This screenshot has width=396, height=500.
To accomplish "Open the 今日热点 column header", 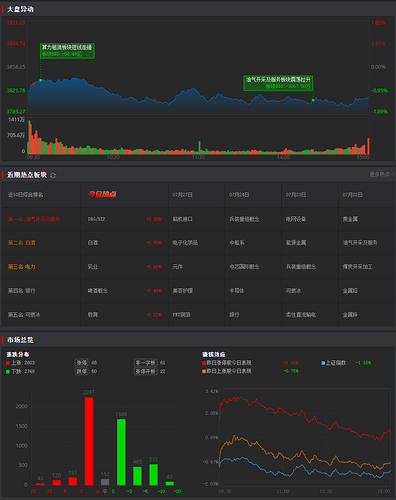I will (103, 194).
